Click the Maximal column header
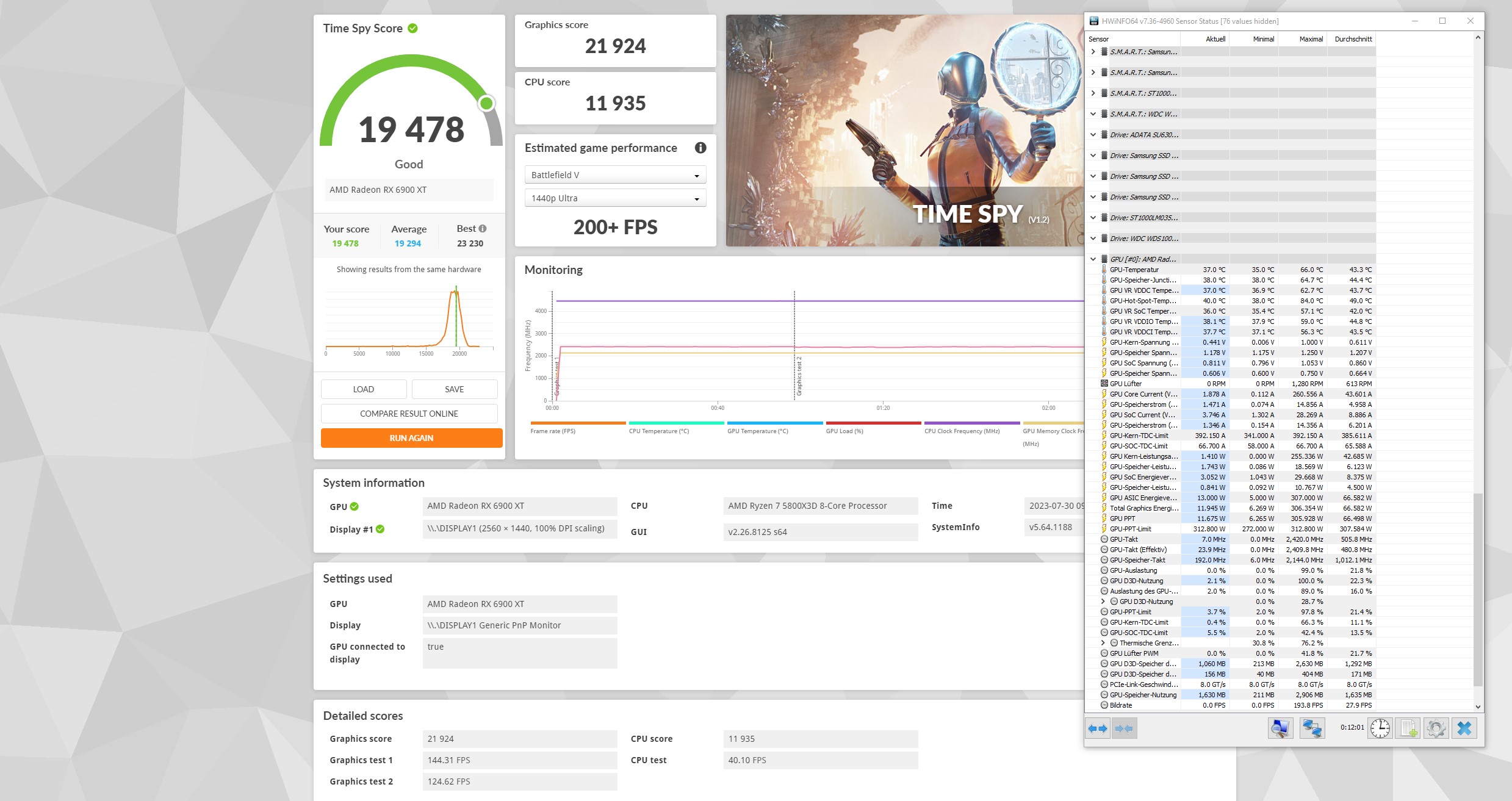Viewport: 1512px width, 801px height. (x=1302, y=39)
